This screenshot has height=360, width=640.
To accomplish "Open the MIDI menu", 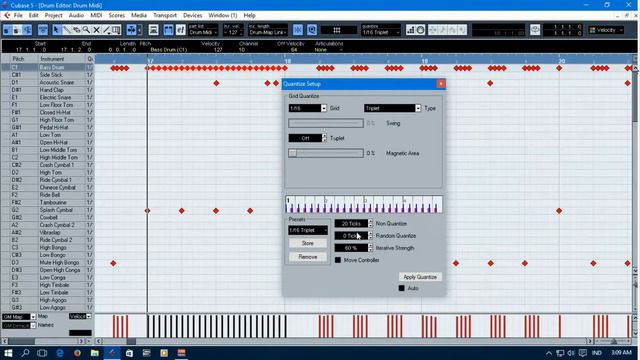I will coord(96,15).
